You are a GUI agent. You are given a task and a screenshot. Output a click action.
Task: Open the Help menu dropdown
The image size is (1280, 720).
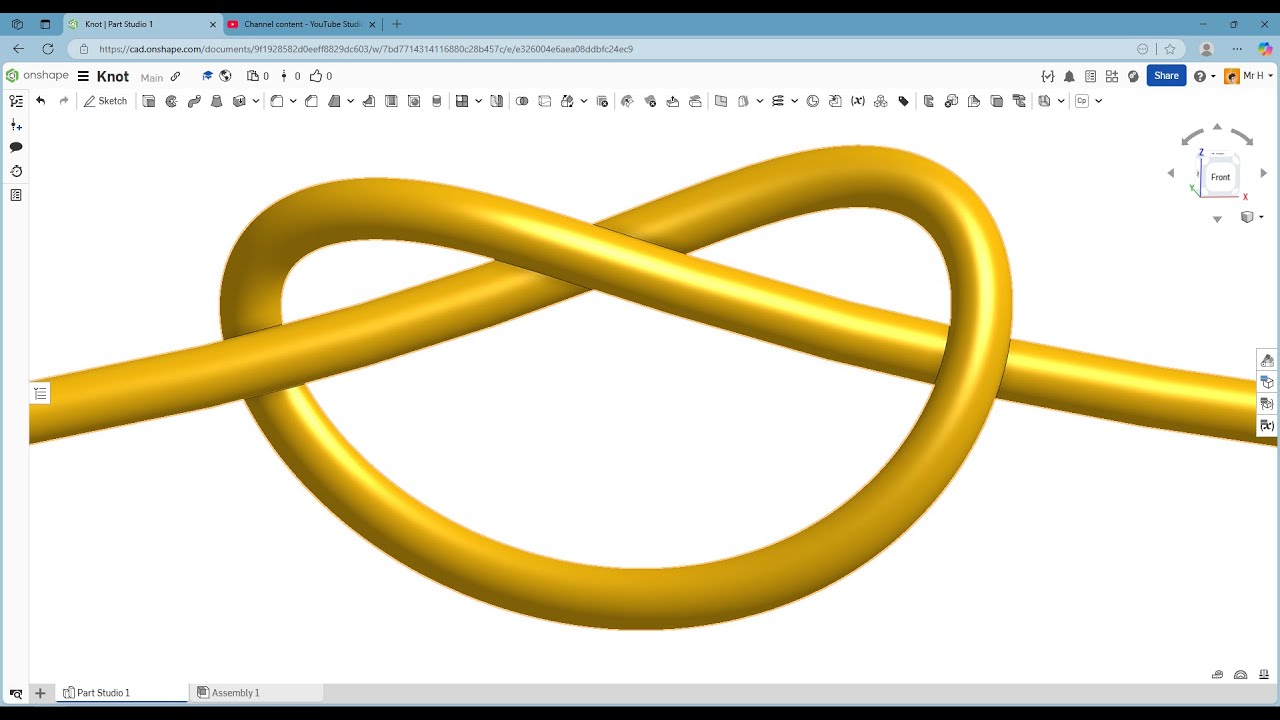point(1204,76)
